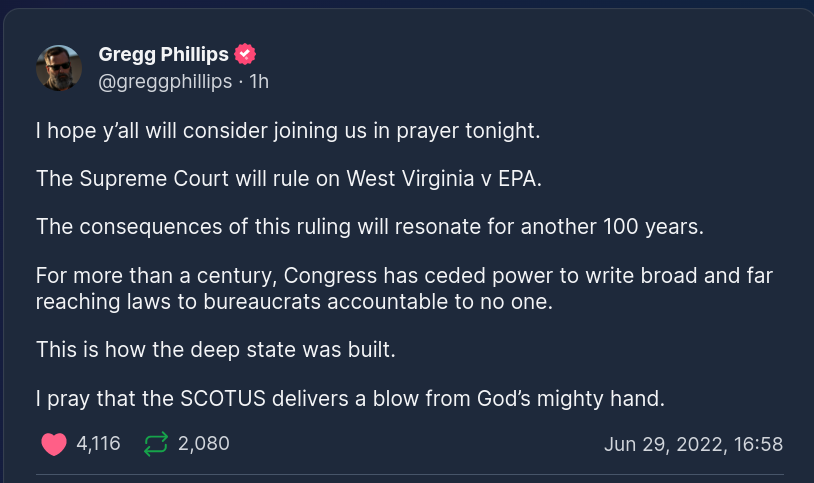Open the Jun 29, 2022, 16:58 date link
This screenshot has width=814, height=483.
[693, 444]
